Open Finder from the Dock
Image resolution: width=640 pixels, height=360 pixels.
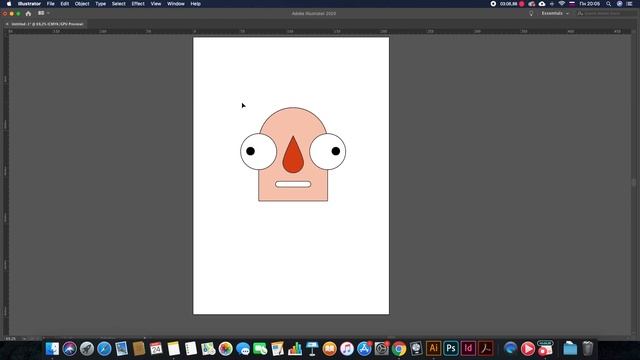coord(52,349)
